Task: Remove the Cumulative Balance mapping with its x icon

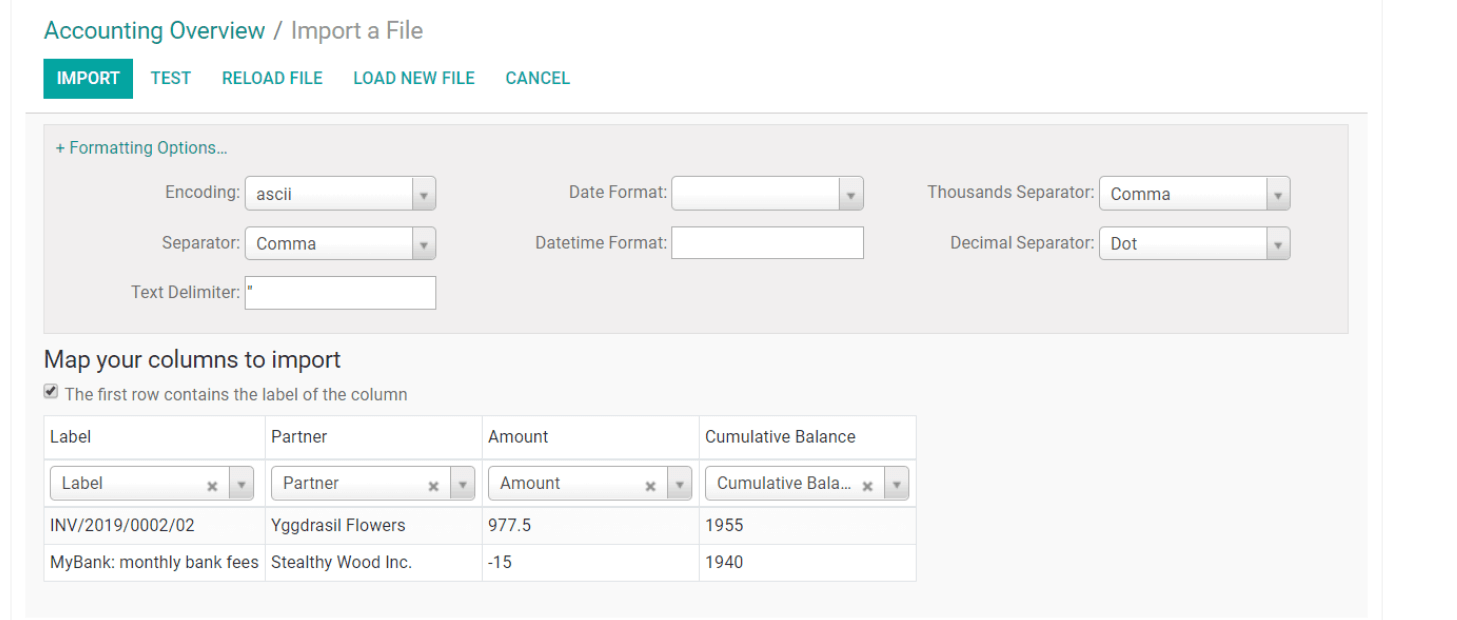Action: tap(868, 486)
